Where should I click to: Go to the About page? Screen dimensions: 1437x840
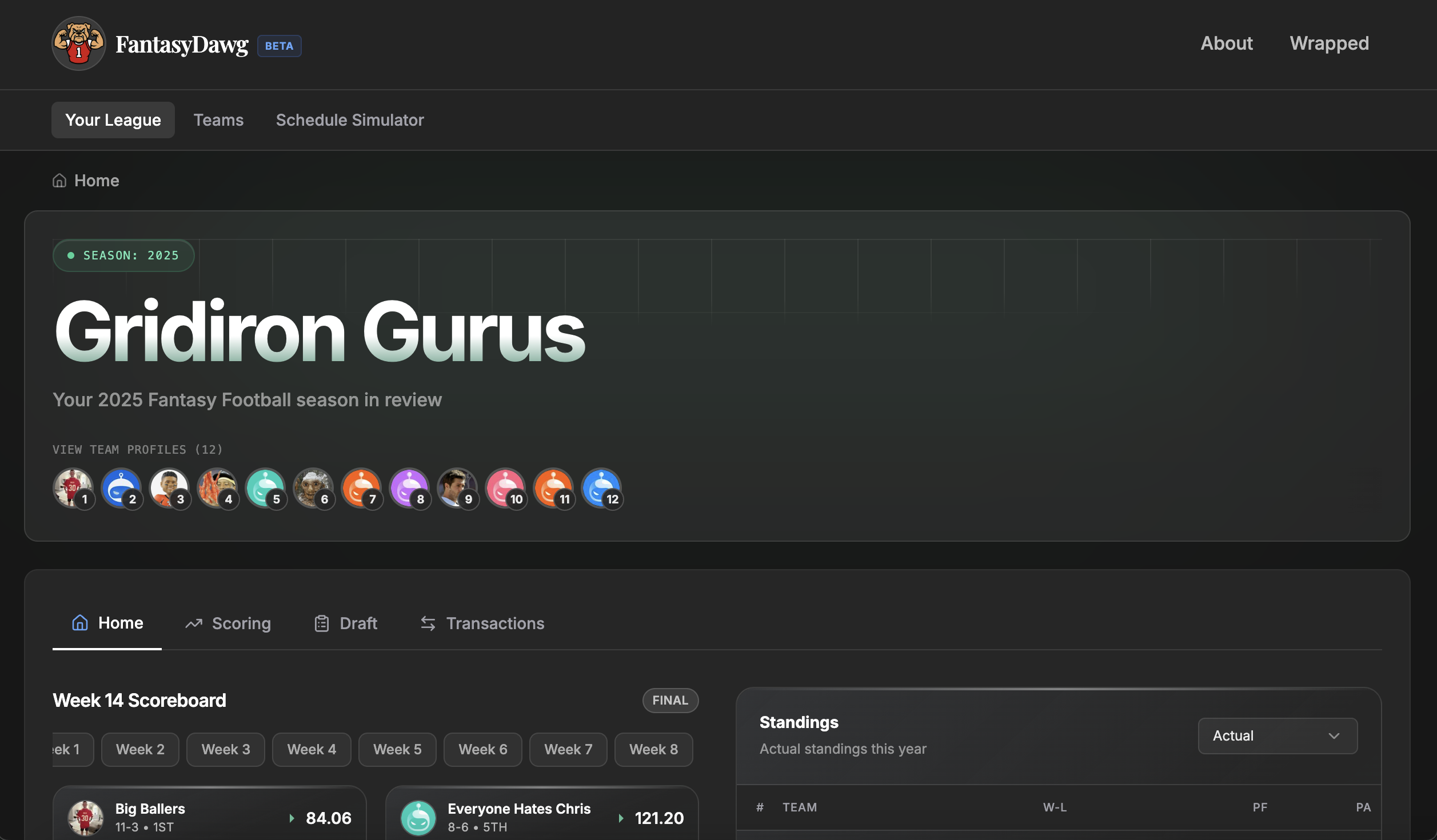pyautogui.click(x=1226, y=43)
